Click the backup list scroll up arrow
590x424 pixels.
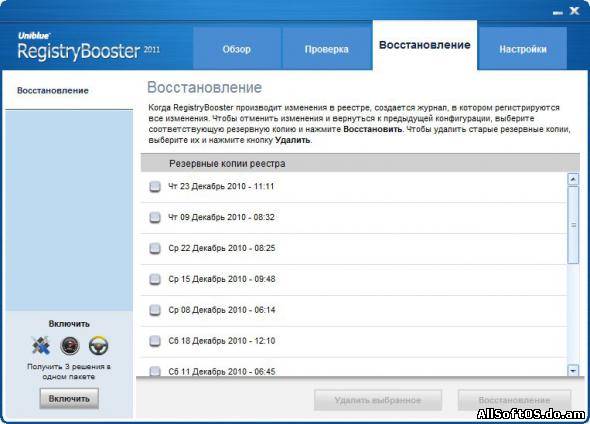click(573, 179)
